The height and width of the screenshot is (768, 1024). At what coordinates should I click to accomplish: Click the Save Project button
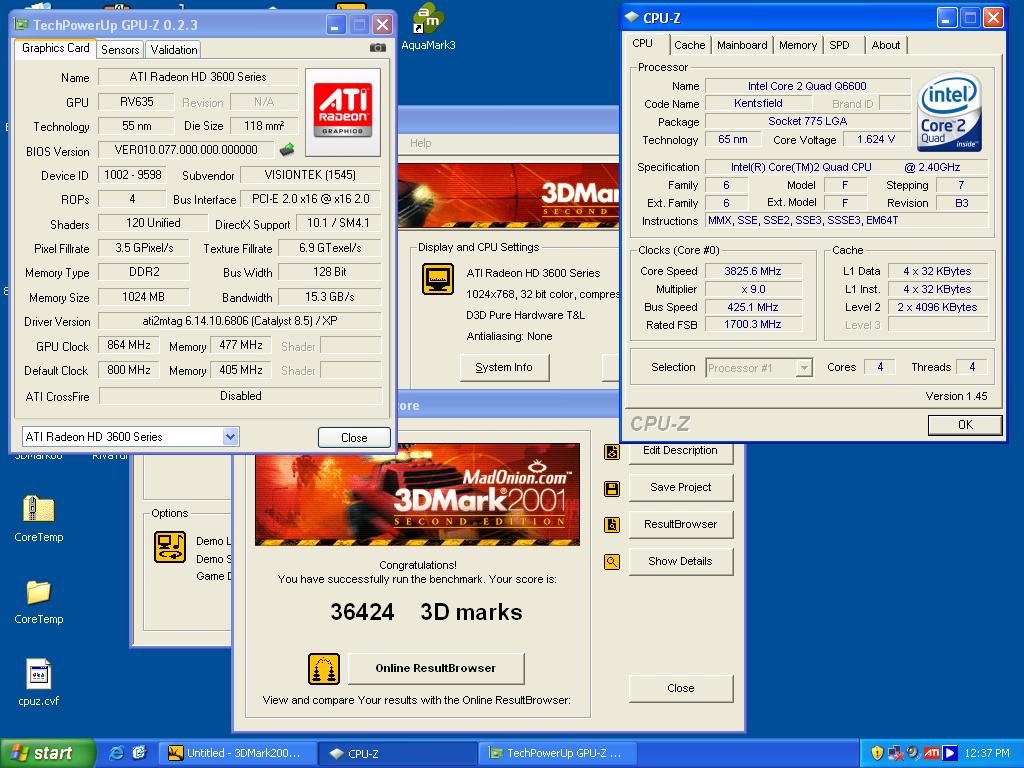coord(680,487)
